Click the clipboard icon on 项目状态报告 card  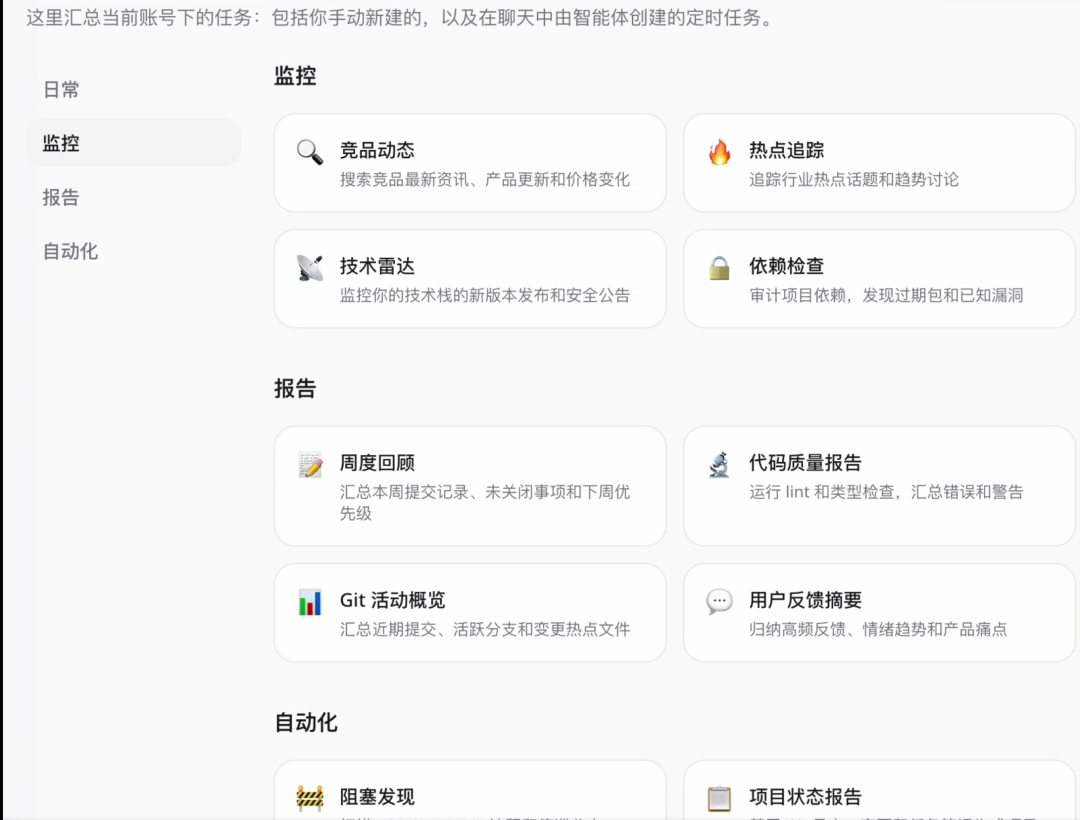718,796
